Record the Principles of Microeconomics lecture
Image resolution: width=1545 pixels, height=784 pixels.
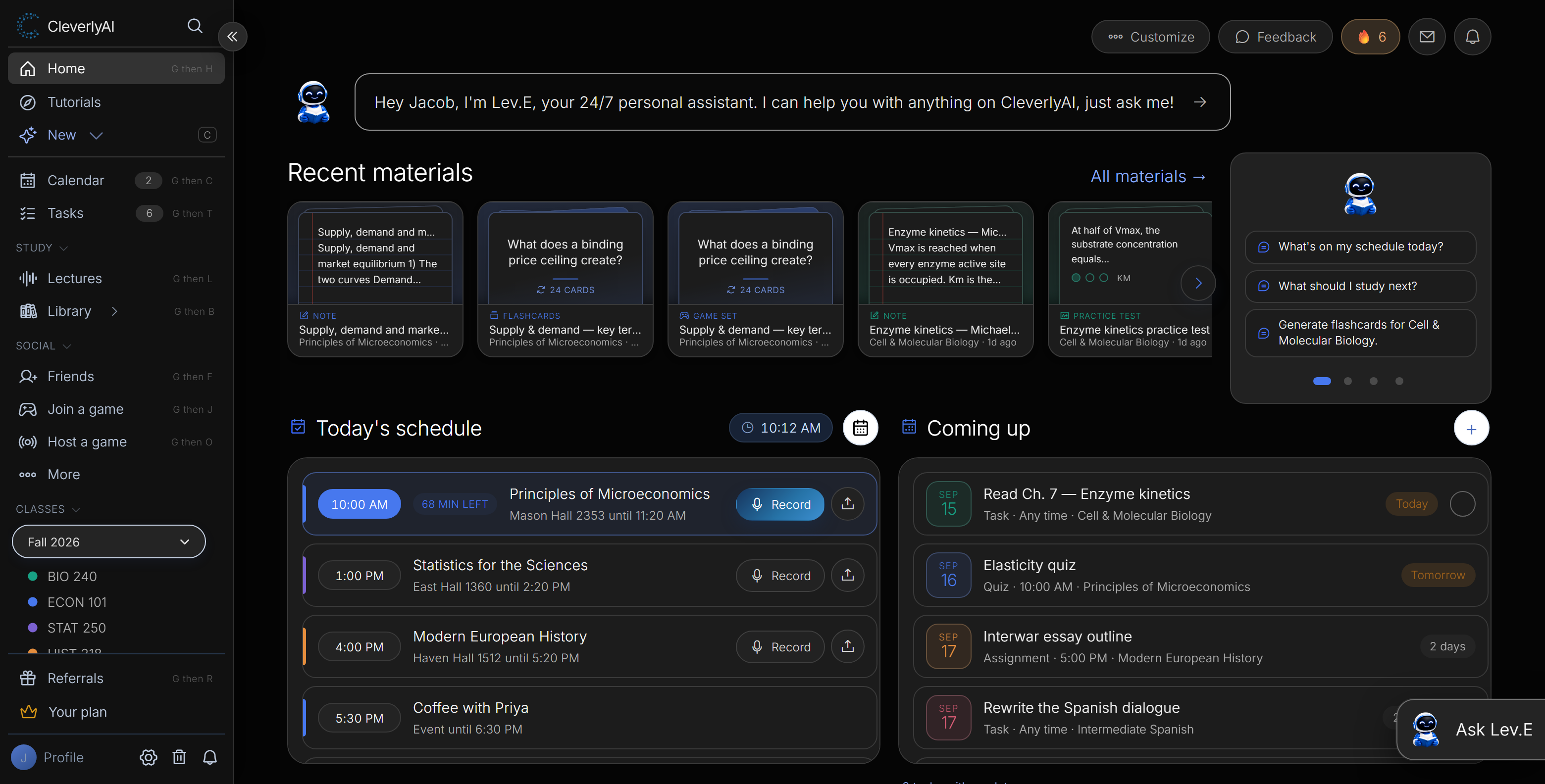tap(780, 503)
